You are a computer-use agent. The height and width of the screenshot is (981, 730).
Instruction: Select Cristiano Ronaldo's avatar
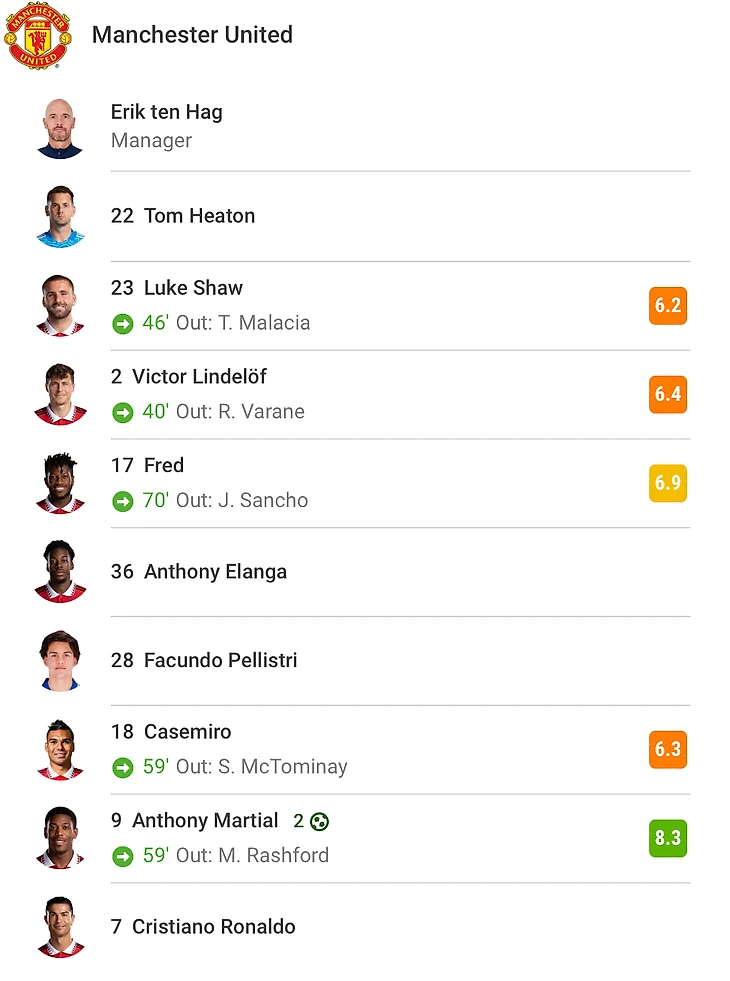coord(60,927)
